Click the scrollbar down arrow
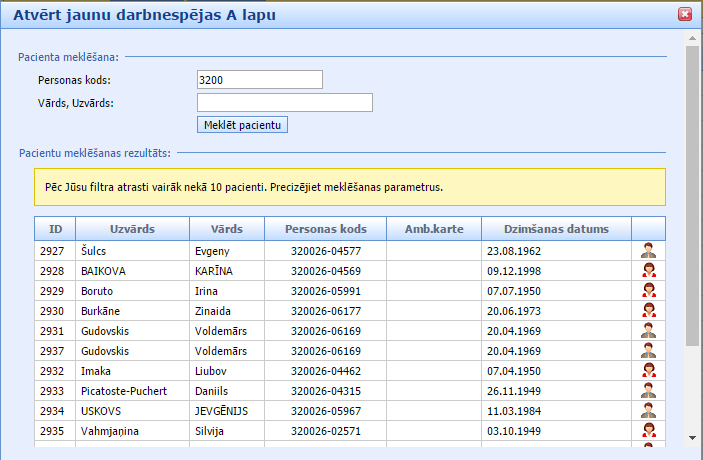Viewport: 703px width, 460px height. (692, 437)
